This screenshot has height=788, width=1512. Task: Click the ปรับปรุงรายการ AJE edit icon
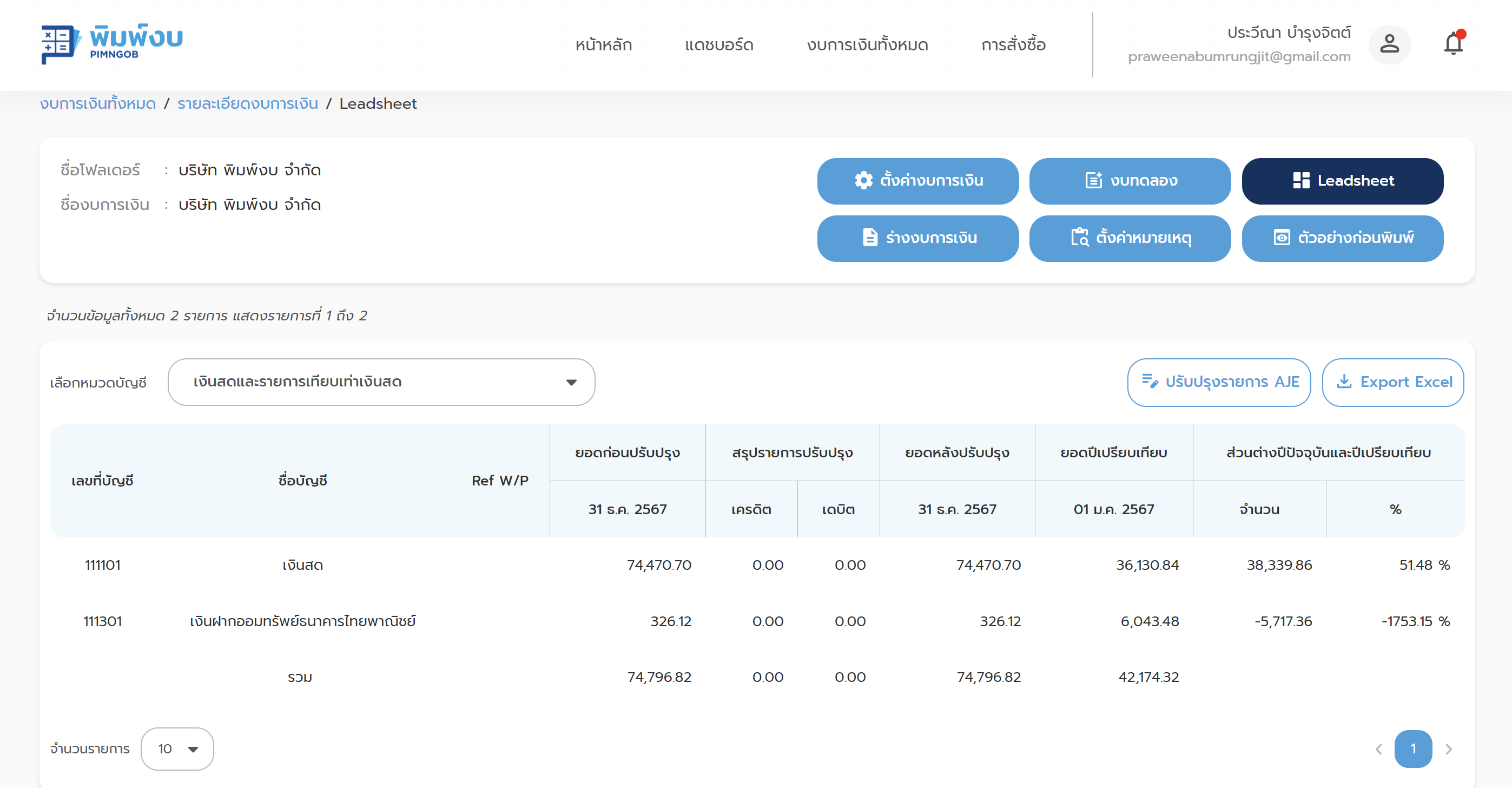[1149, 382]
